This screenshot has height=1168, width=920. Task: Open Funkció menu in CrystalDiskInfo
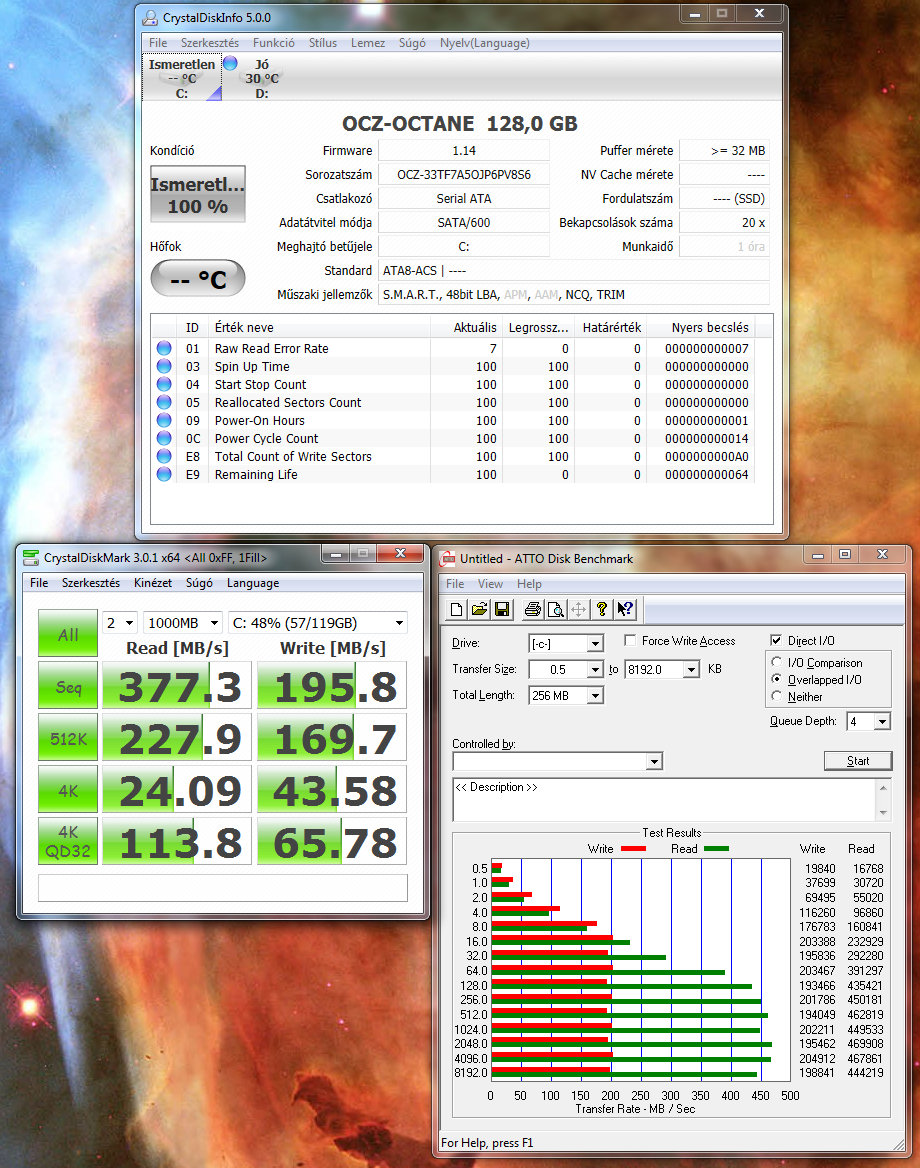point(273,43)
